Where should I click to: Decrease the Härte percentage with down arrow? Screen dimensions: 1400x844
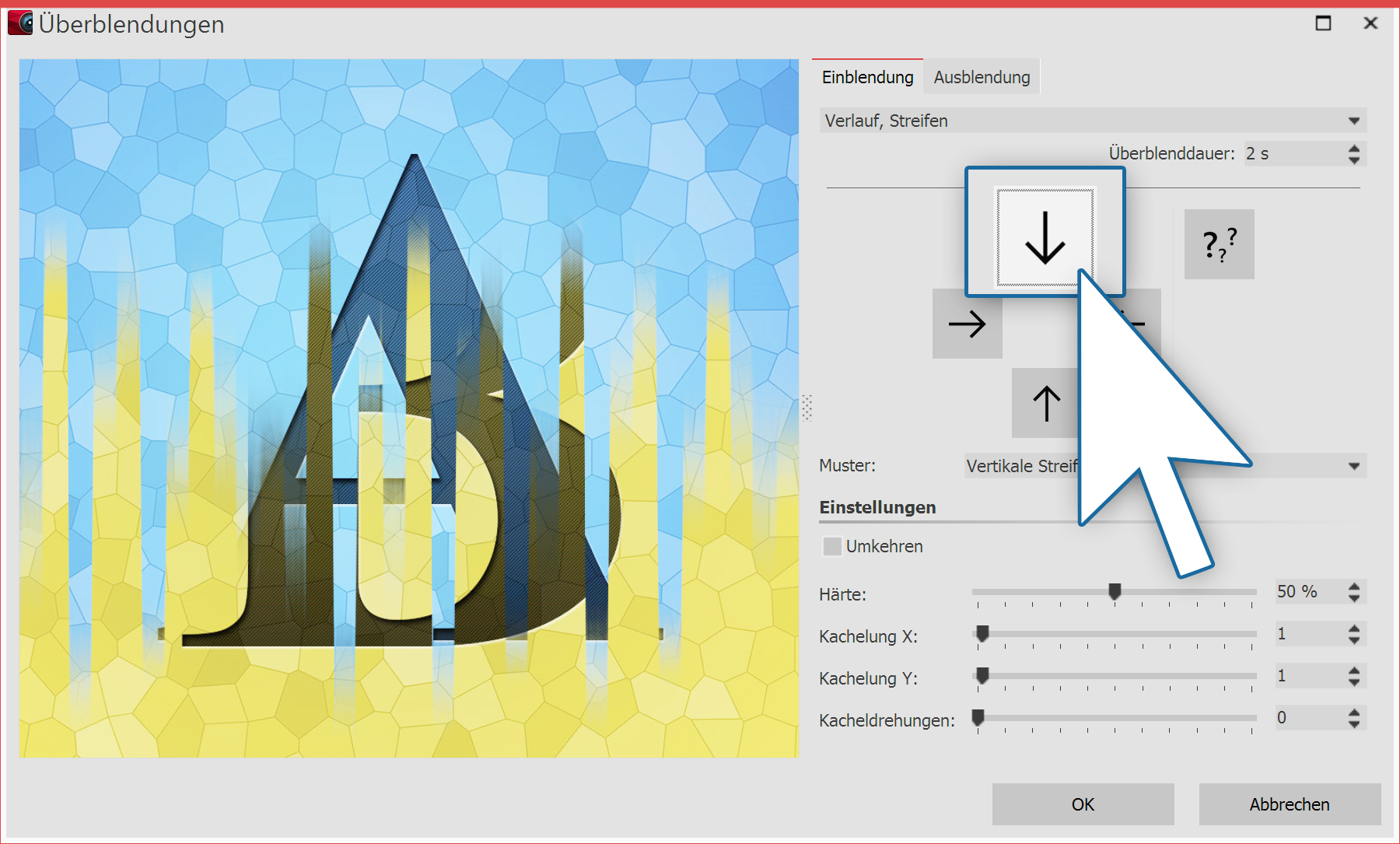tap(1354, 597)
